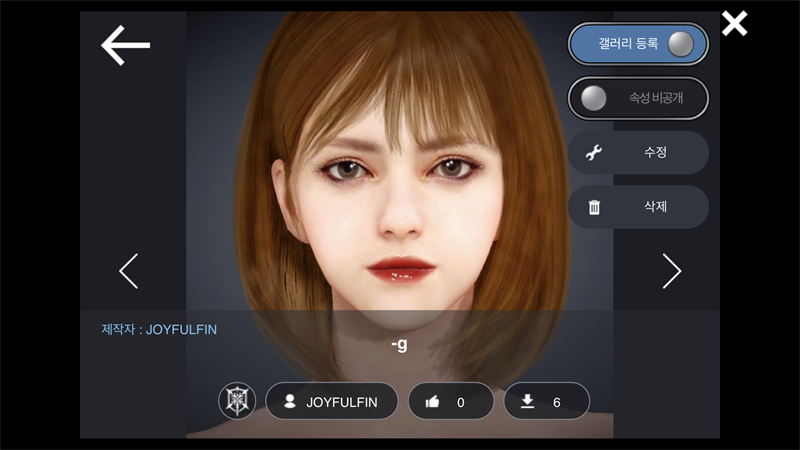Like this preset with the thumbs-up button
The image size is (800, 450).
451,402
